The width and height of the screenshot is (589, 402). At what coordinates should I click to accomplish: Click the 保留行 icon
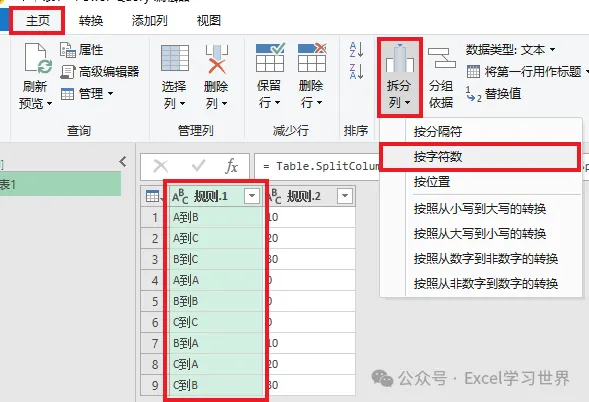(270, 57)
